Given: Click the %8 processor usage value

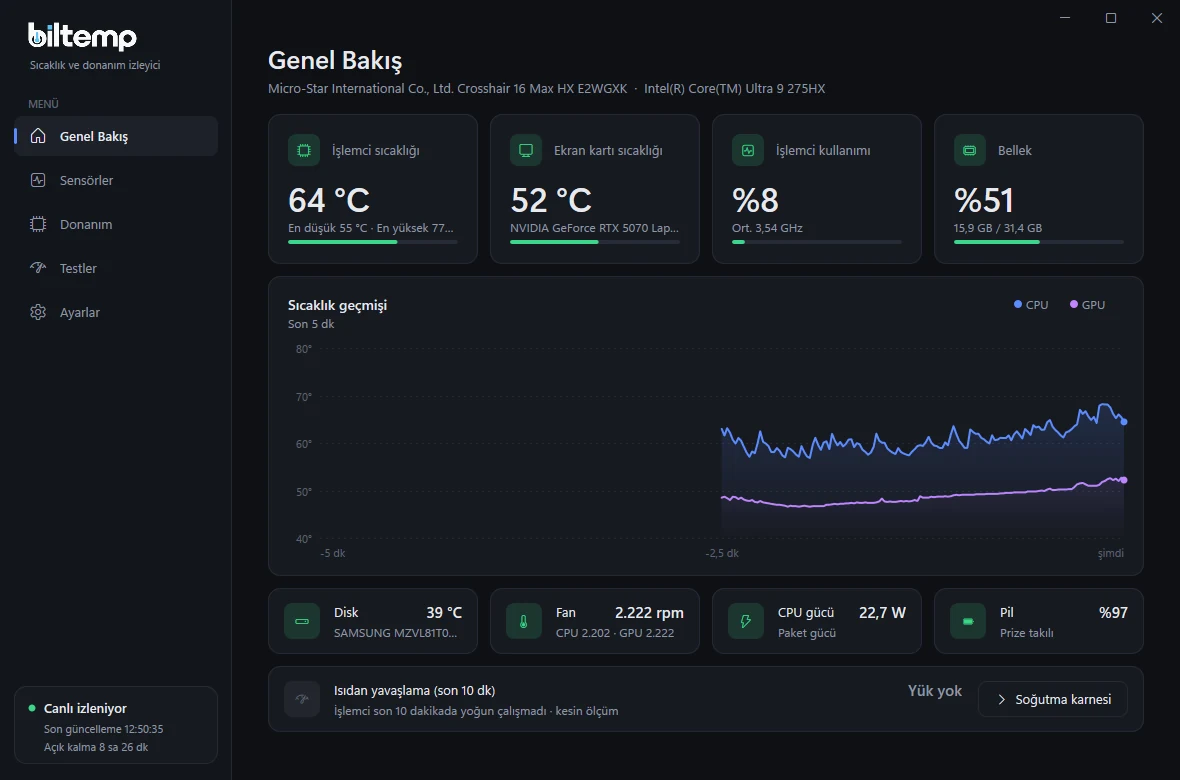Looking at the screenshot, I should coord(755,200).
